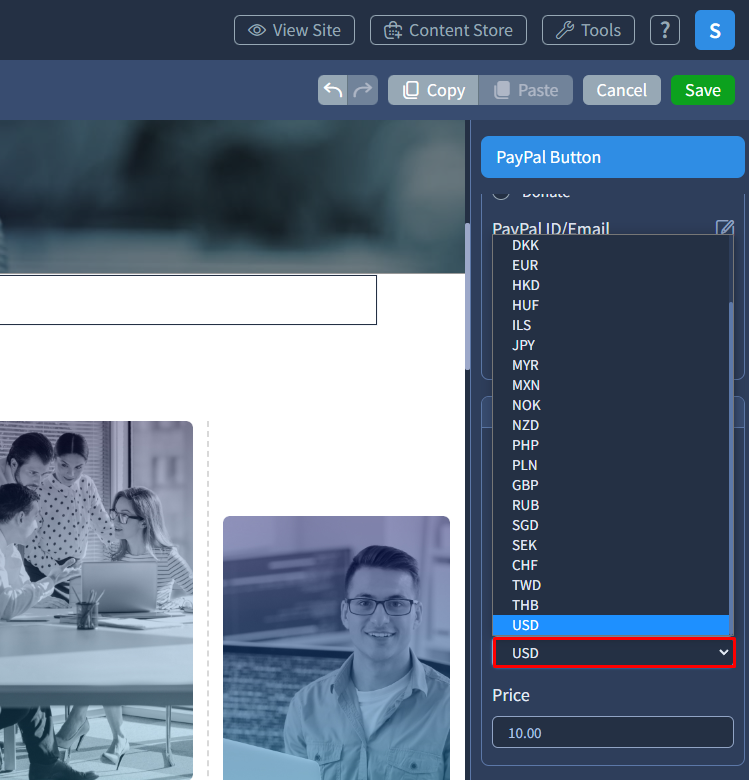The height and width of the screenshot is (780, 749).
Task: Select MYR currency option
Action: coord(611,365)
